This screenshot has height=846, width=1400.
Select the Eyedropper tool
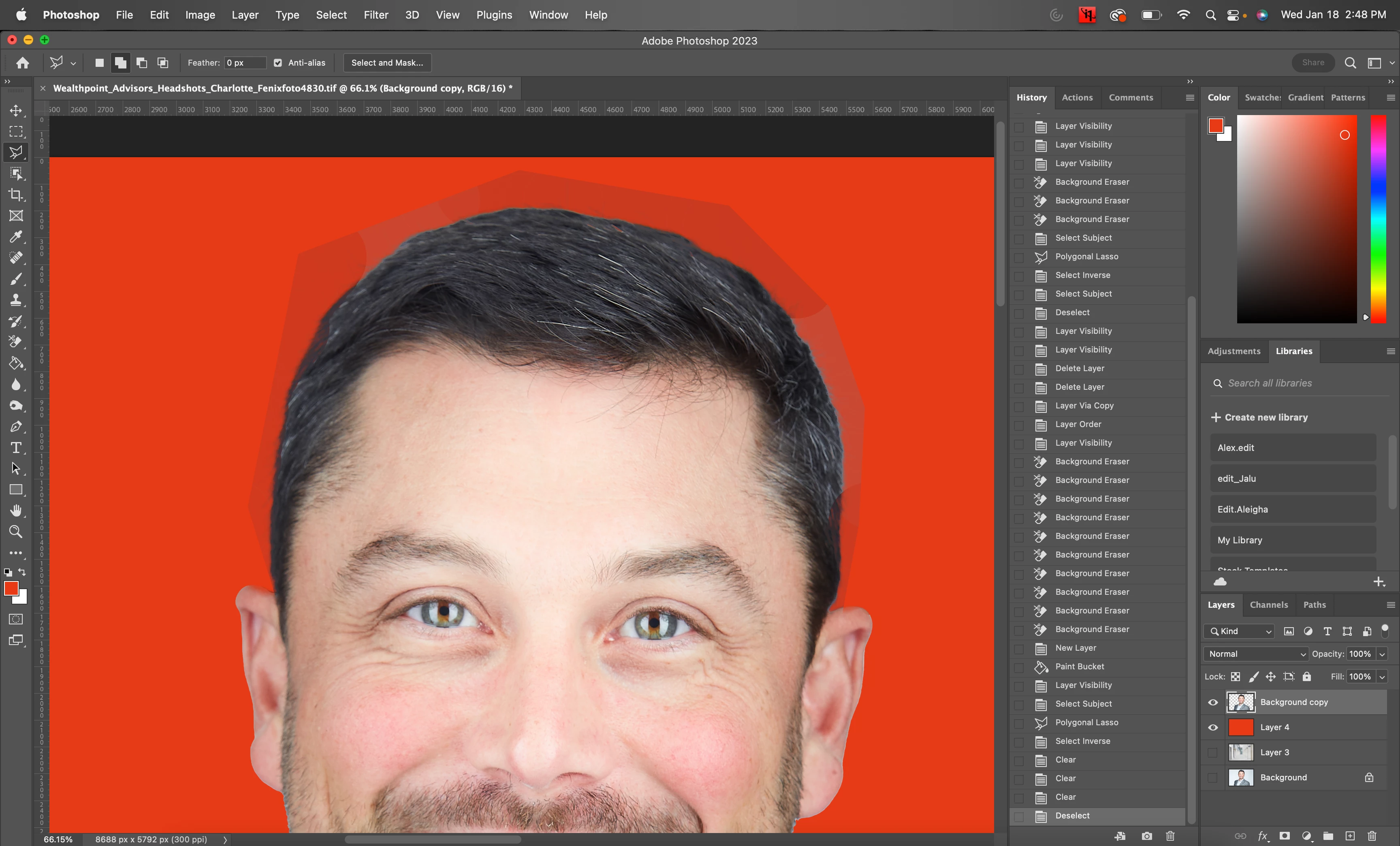pyautogui.click(x=16, y=237)
